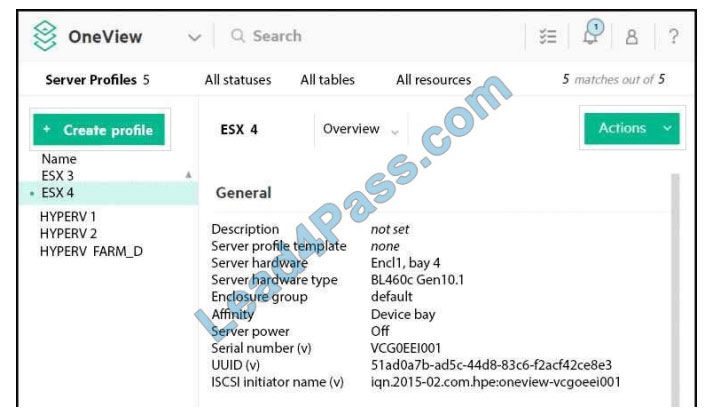Open the OneView main menu chevron

pos(195,37)
